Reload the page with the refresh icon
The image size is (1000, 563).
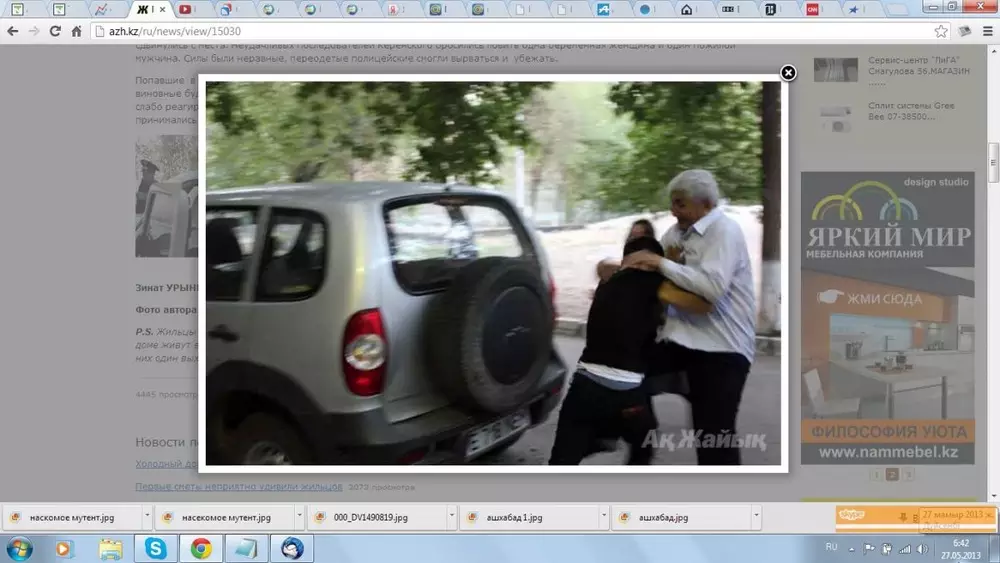pos(54,31)
